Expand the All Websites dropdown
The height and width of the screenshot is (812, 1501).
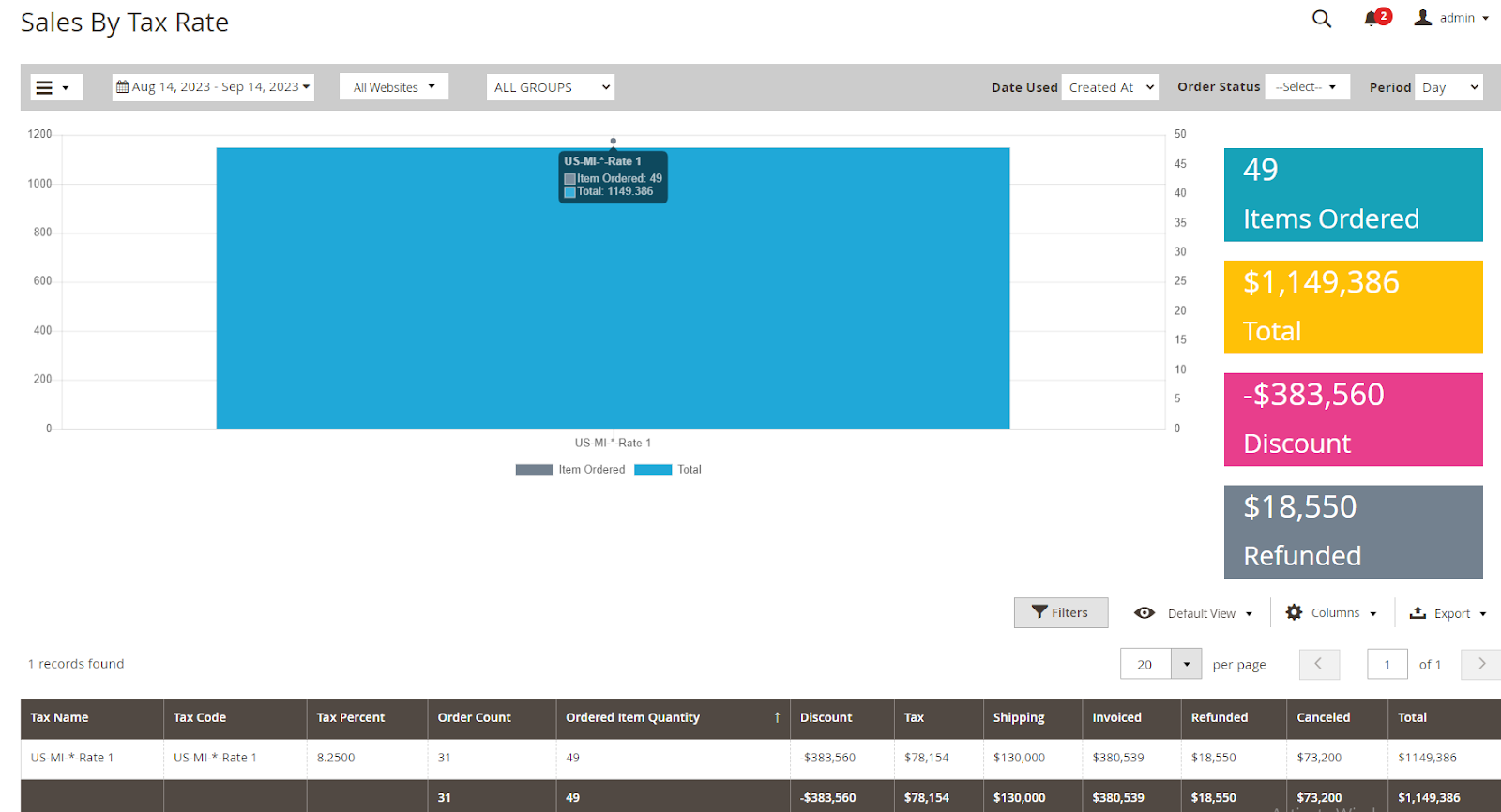394,87
